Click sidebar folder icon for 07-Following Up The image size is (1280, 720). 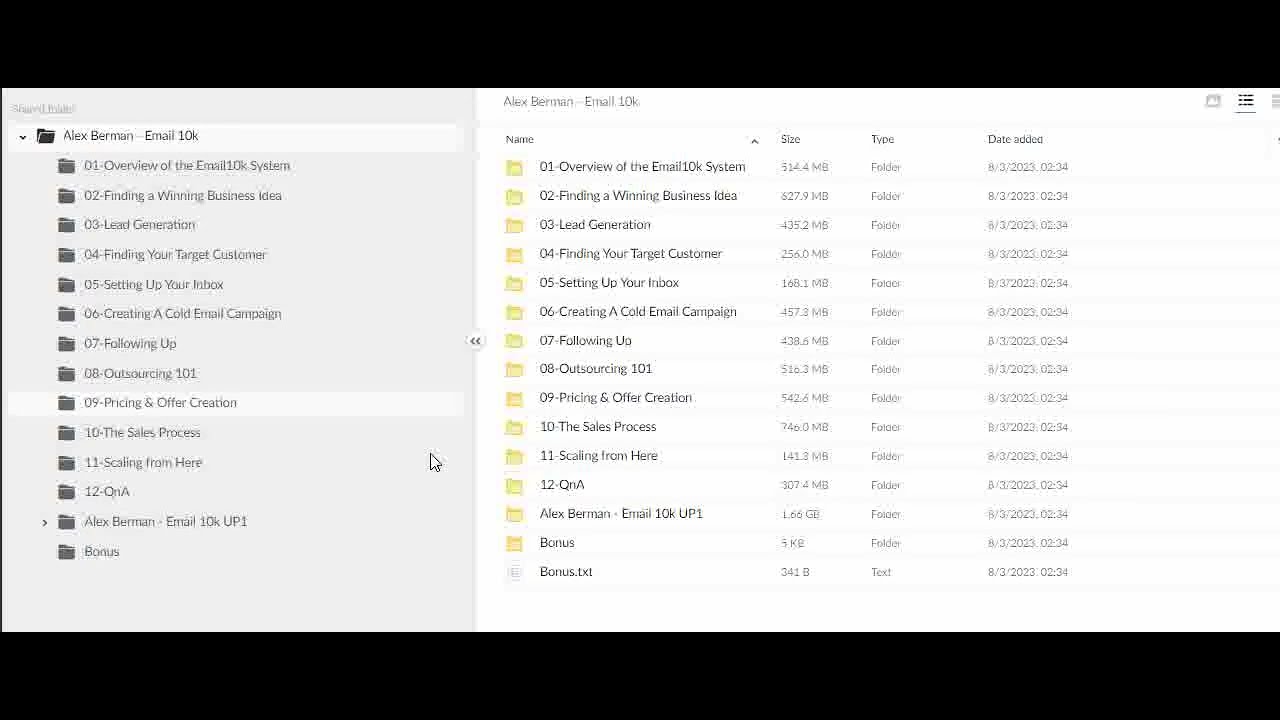tap(67, 344)
